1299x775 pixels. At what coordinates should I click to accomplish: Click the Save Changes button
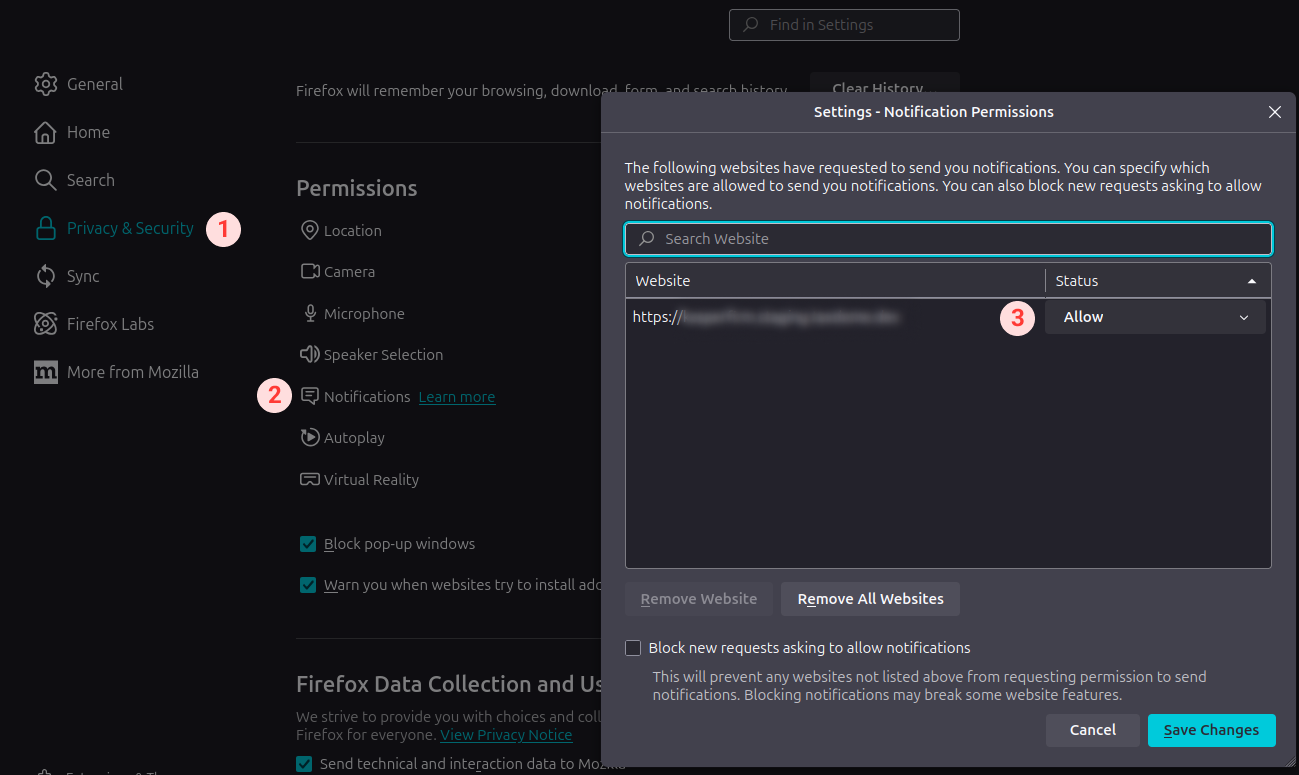click(x=1211, y=730)
